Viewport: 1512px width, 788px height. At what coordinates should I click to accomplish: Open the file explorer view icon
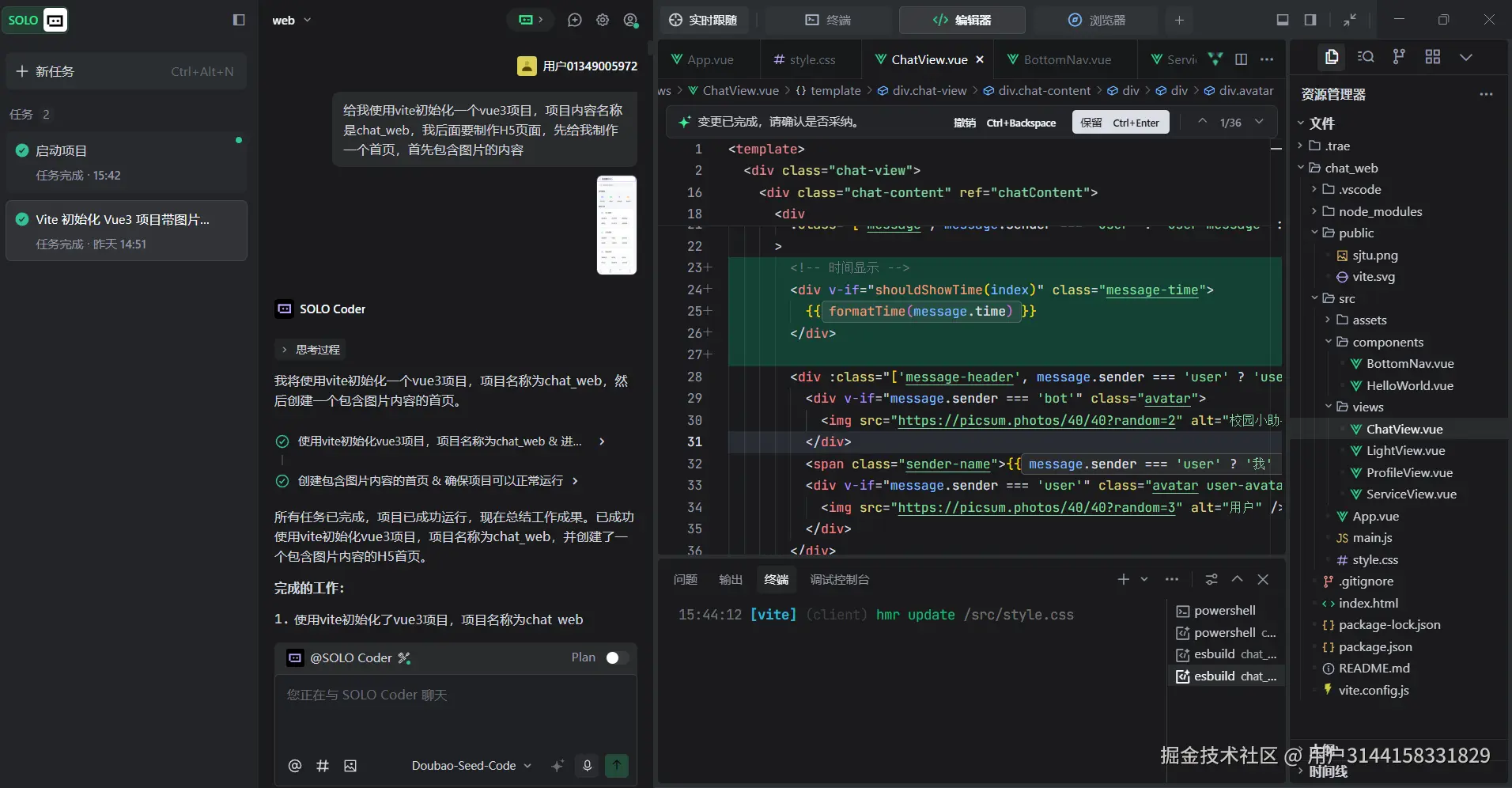tap(1332, 57)
